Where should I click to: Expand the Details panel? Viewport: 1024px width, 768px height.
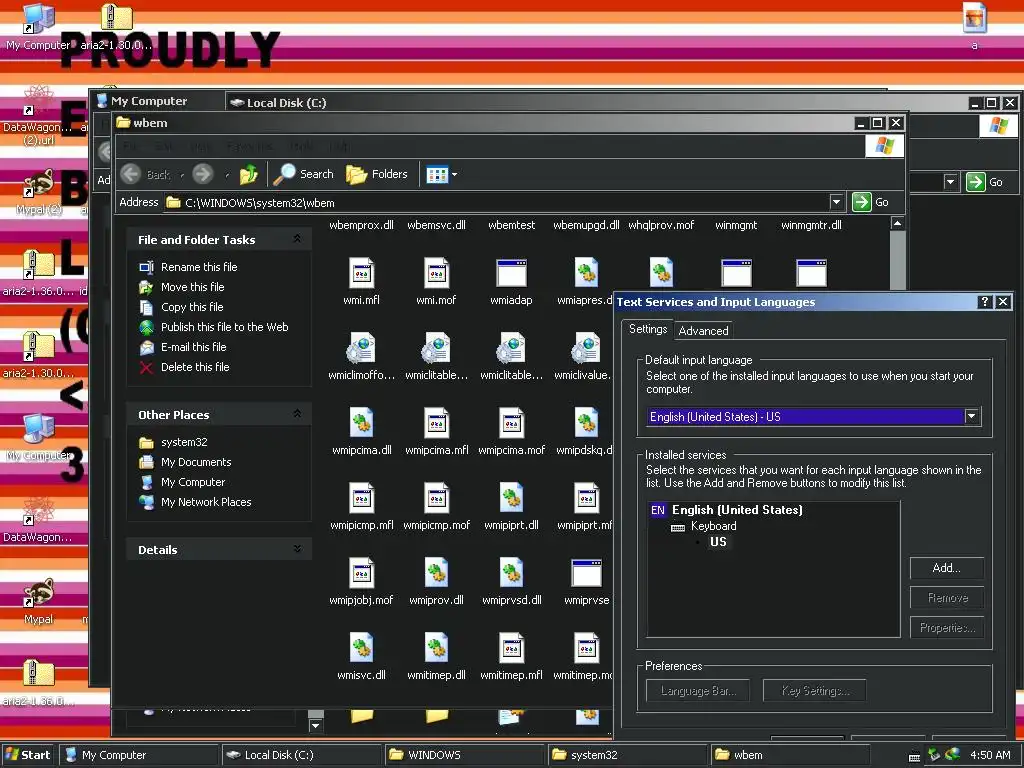(x=297, y=549)
